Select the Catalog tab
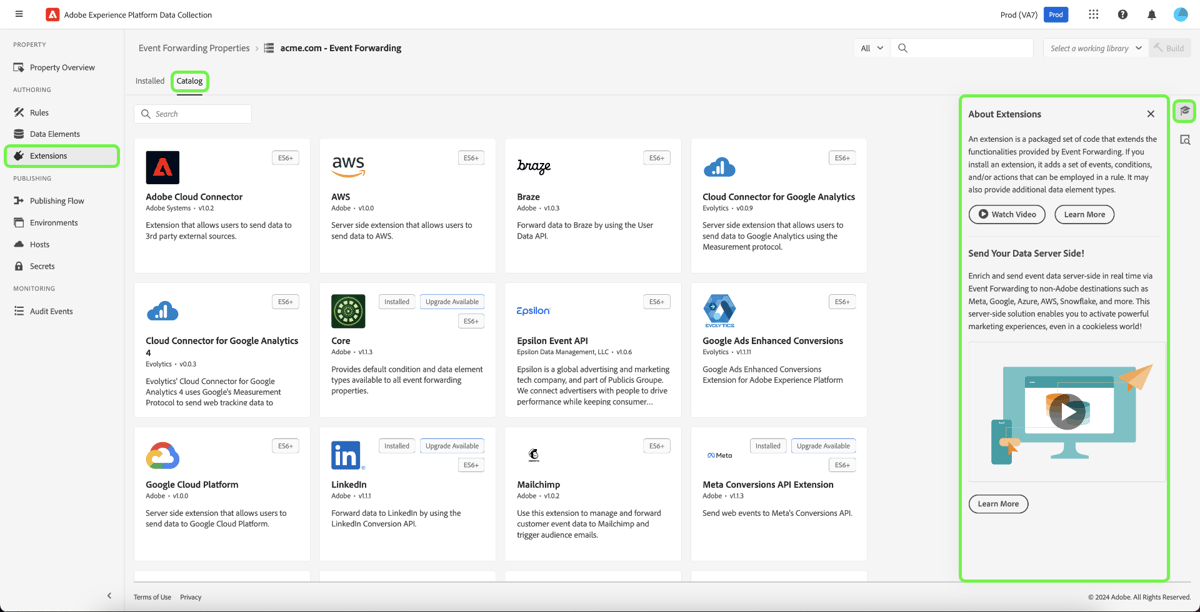The width and height of the screenshot is (1200, 612). [190, 81]
